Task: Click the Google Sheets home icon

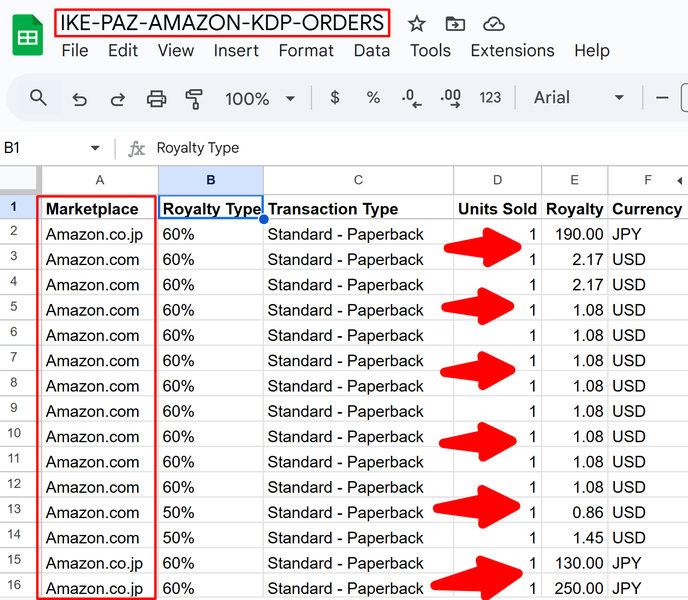Action: [x=28, y=36]
